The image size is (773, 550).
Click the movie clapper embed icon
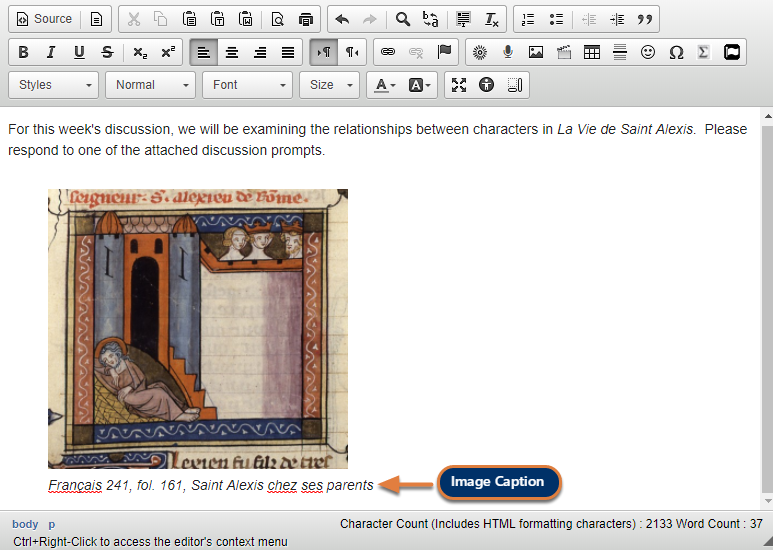coord(564,52)
